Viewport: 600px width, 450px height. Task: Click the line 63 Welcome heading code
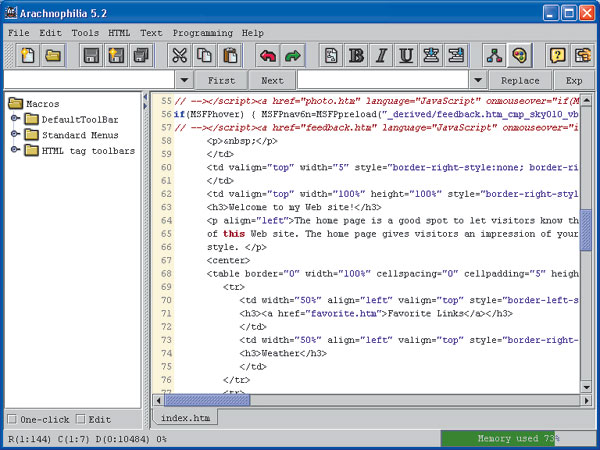coord(294,207)
